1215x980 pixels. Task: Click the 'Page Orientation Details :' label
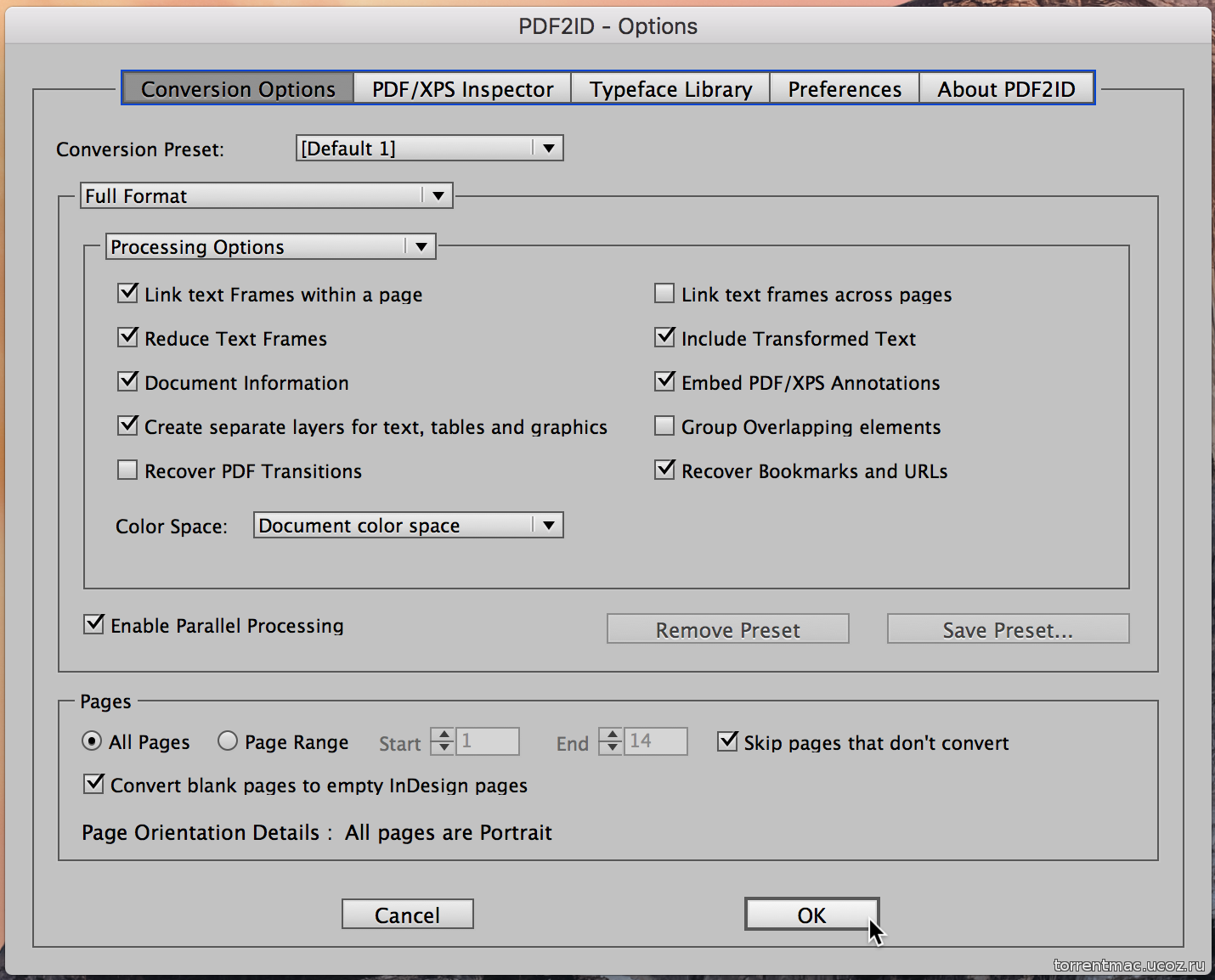[206, 832]
